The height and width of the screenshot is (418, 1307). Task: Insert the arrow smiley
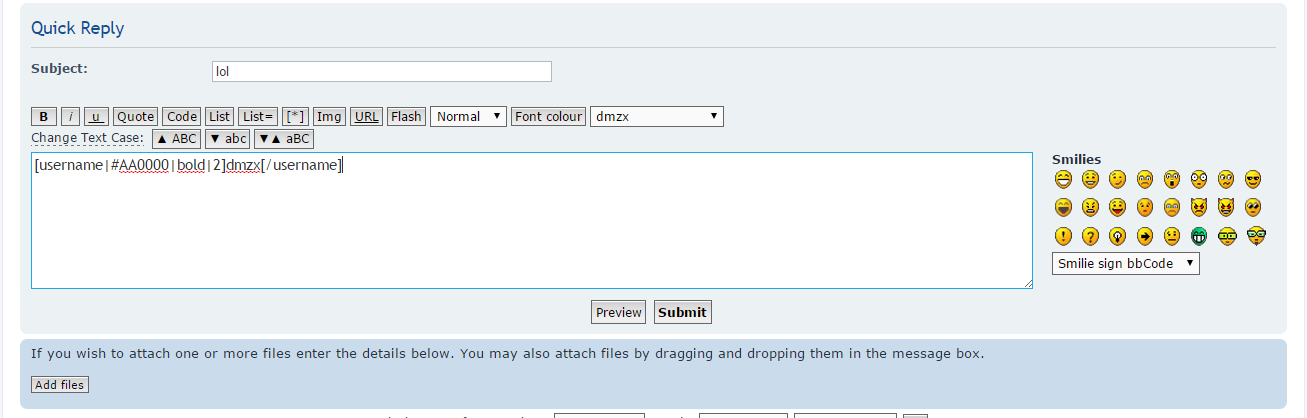1145,237
